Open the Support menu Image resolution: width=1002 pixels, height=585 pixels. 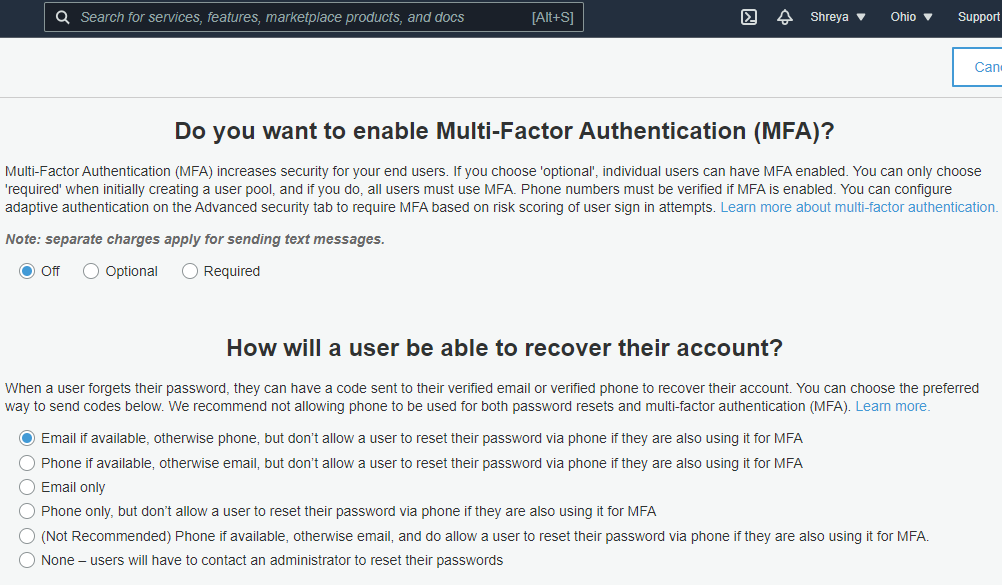pos(978,17)
